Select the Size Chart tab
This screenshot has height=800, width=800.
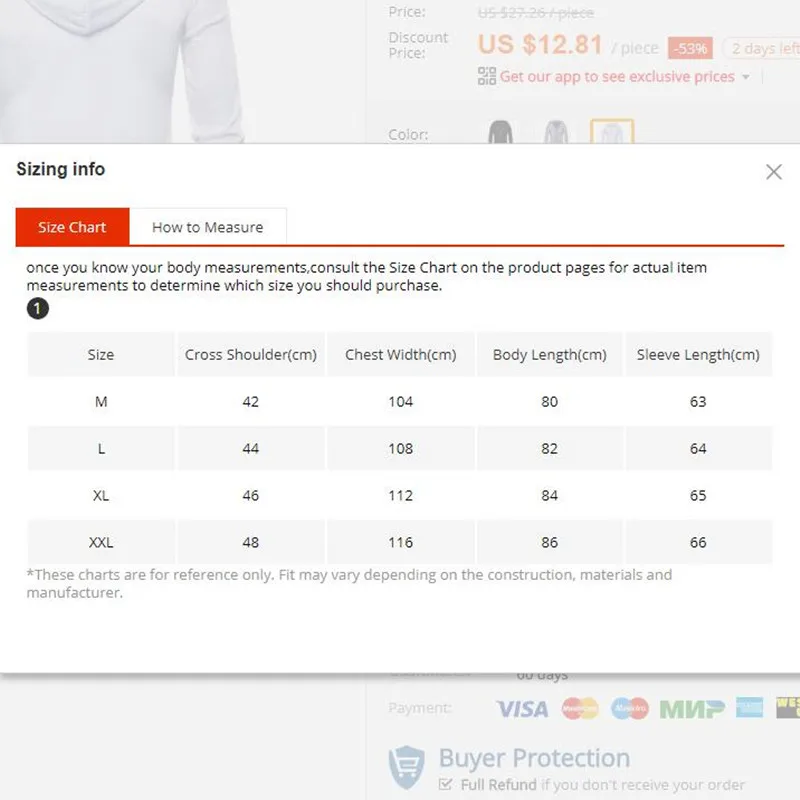pyautogui.click(x=72, y=227)
